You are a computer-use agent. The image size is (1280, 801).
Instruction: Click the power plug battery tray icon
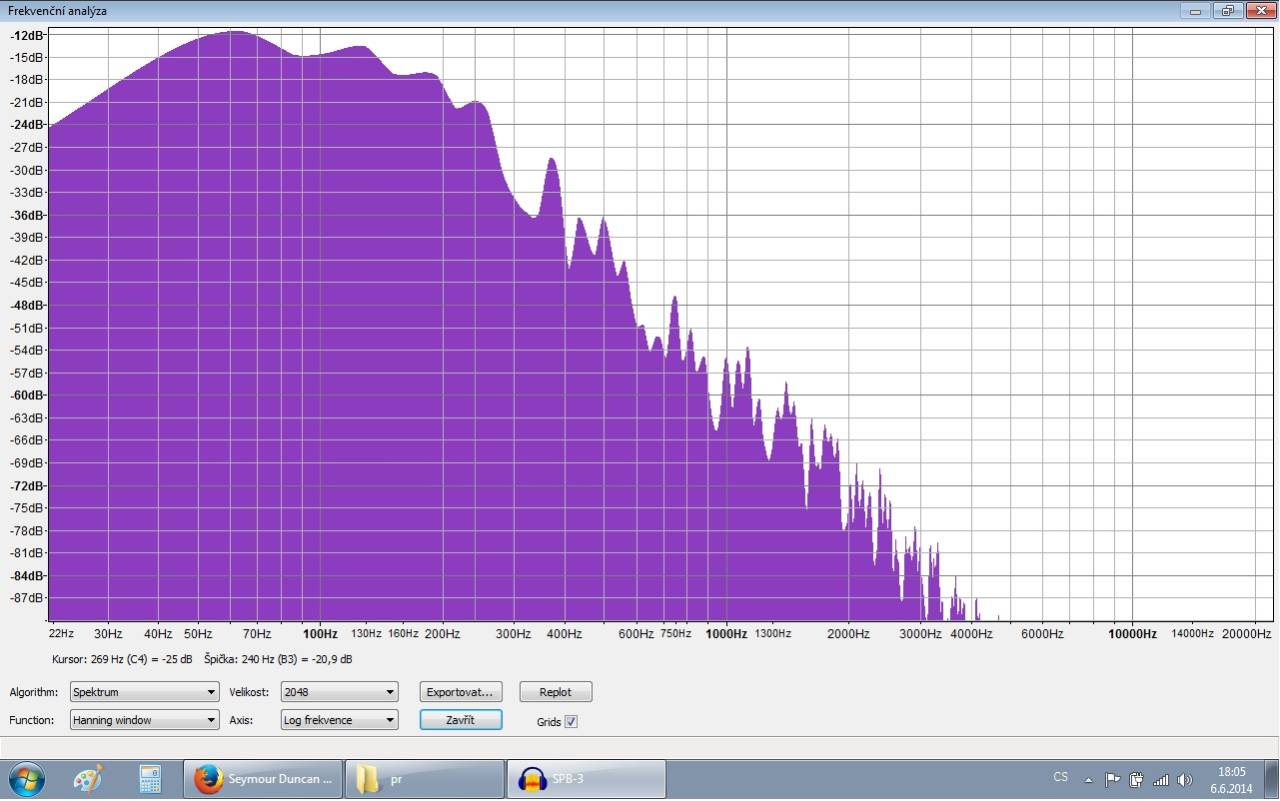(1136, 779)
